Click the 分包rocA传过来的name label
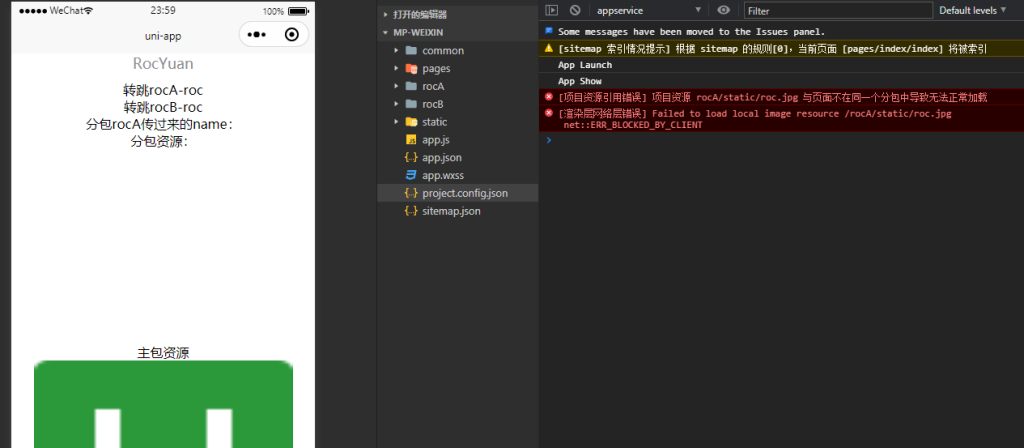1024x448 pixels. click(x=160, y=124)
